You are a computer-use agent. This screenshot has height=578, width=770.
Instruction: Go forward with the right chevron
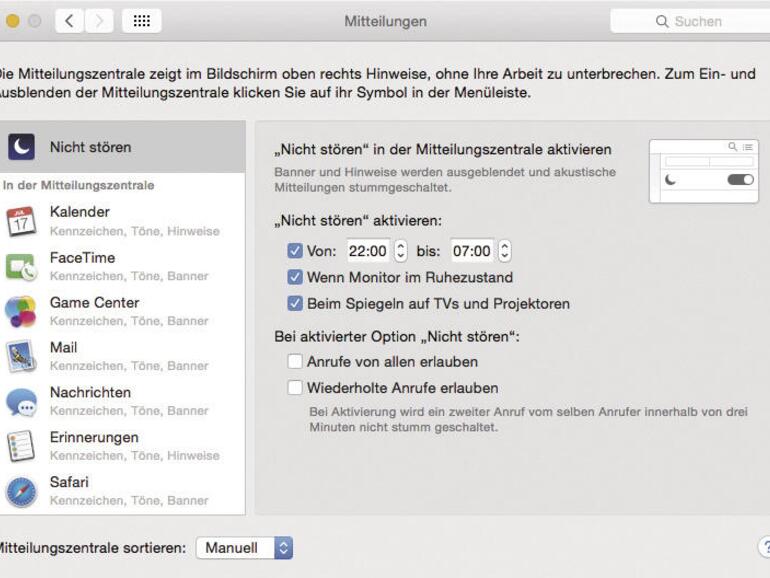point(99,21)
